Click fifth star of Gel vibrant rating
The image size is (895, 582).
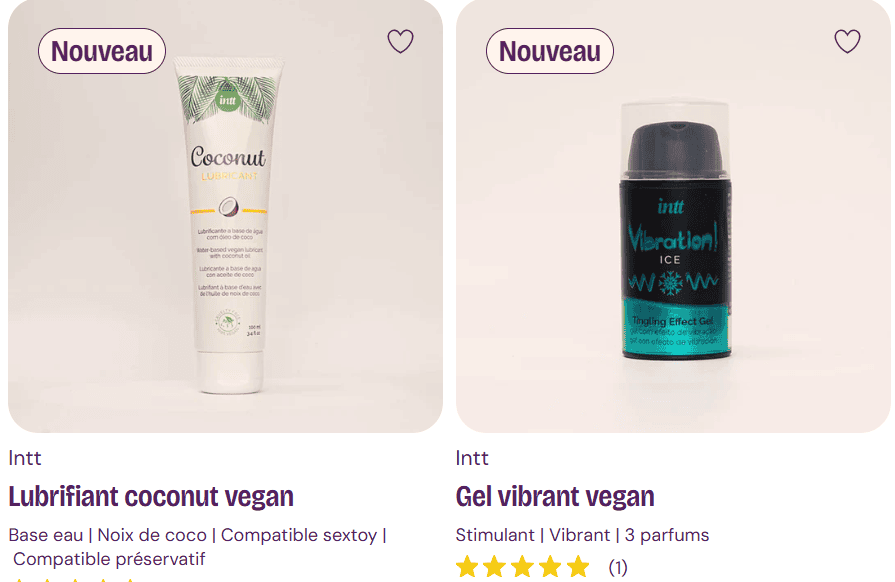578,567
